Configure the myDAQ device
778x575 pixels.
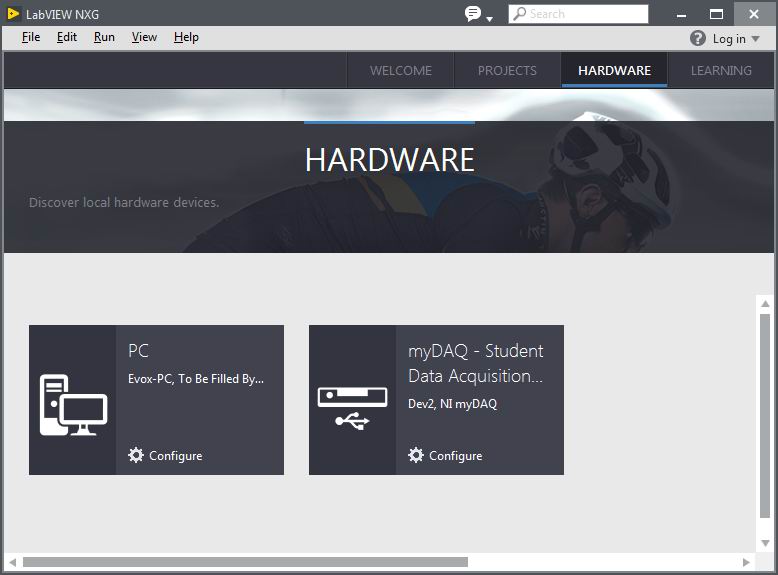pos(455,456)
